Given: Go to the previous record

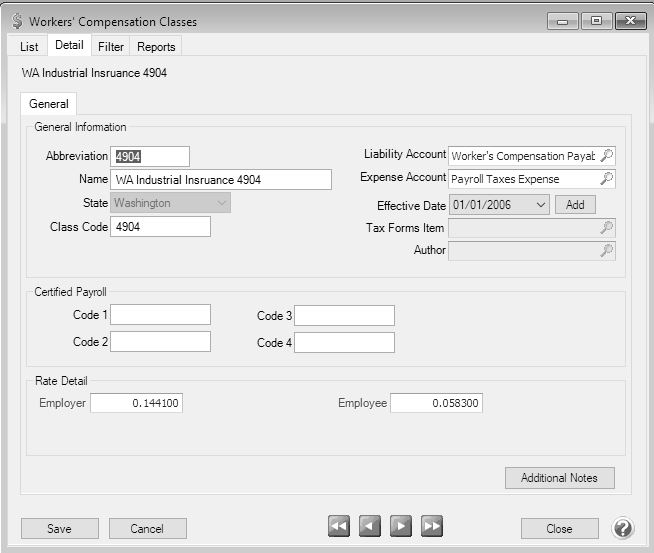Looking at the screenshot, I should [x=370, y=527].
